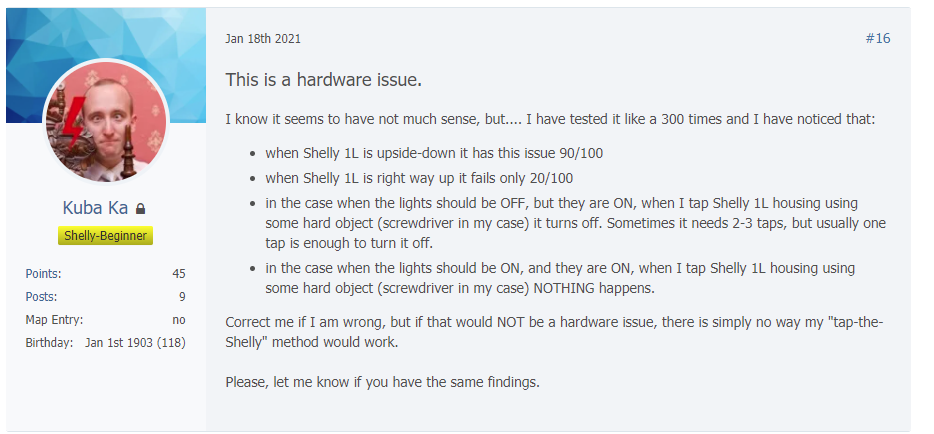Image resolution: width=934 pixels, height=434 pixels.
Task: Open the Posts link in user stats
Action: pyautogui.click(x=41, y=296)
